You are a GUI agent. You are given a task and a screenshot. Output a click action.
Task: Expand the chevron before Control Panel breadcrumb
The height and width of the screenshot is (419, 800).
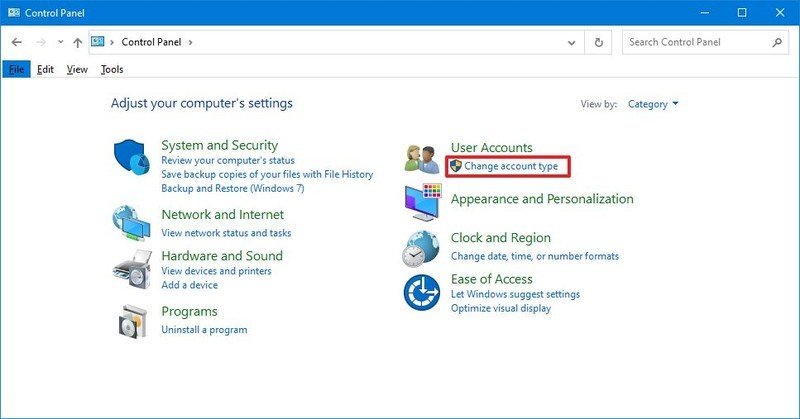pos(112,42)
